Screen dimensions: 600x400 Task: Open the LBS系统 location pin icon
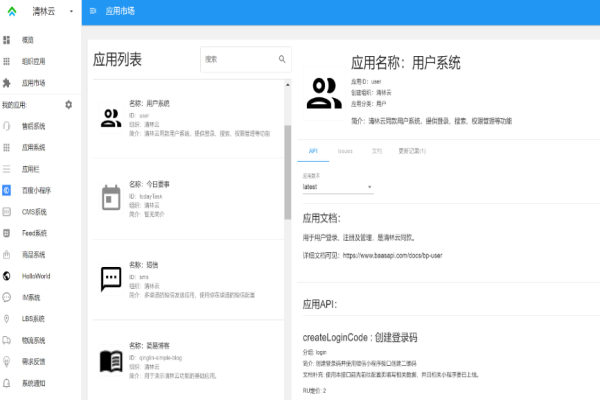pyautogui.click(x=7, y=319)
